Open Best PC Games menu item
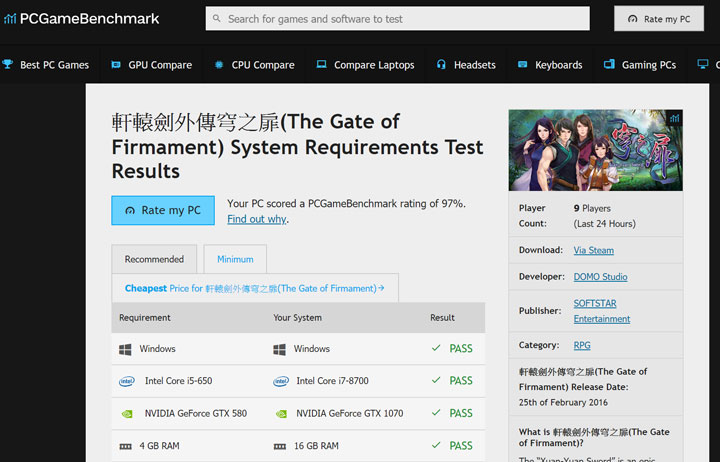 (x=55, y=65)
